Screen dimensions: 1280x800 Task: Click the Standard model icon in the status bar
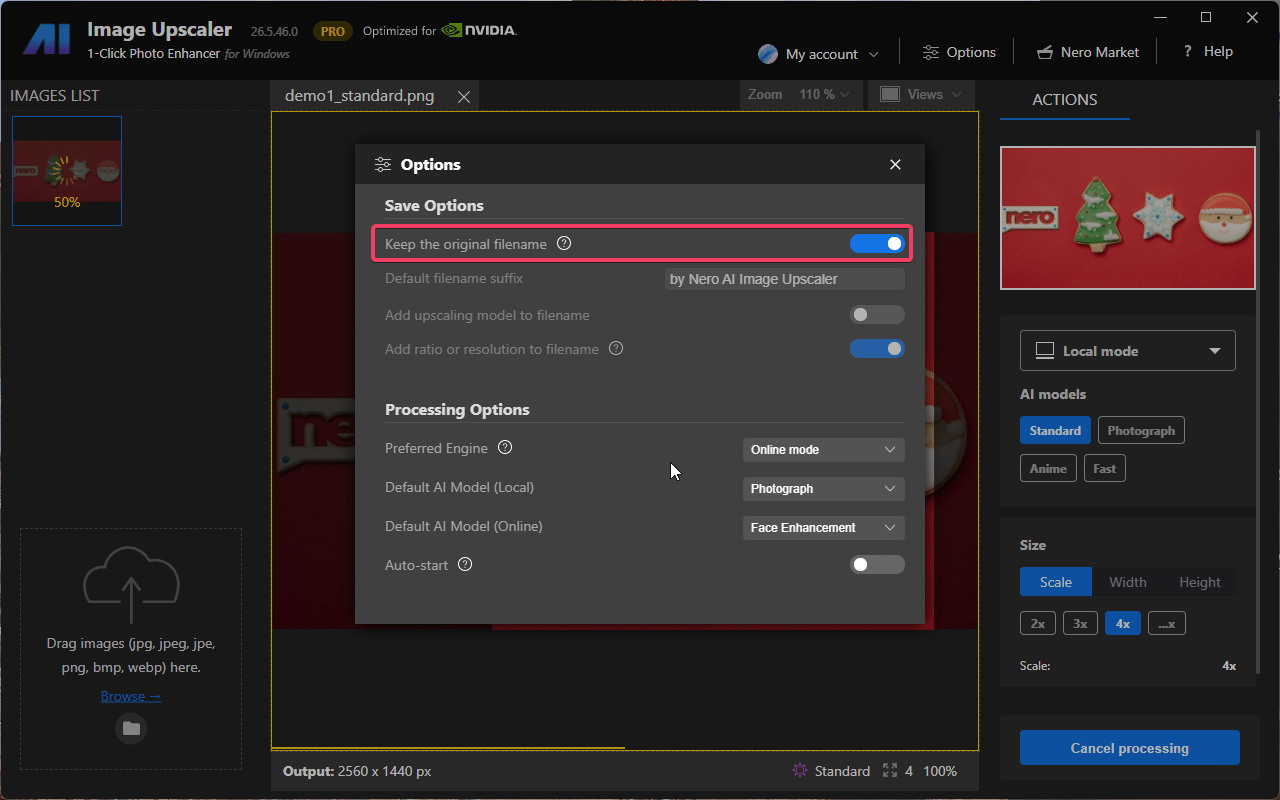[799, 770]
